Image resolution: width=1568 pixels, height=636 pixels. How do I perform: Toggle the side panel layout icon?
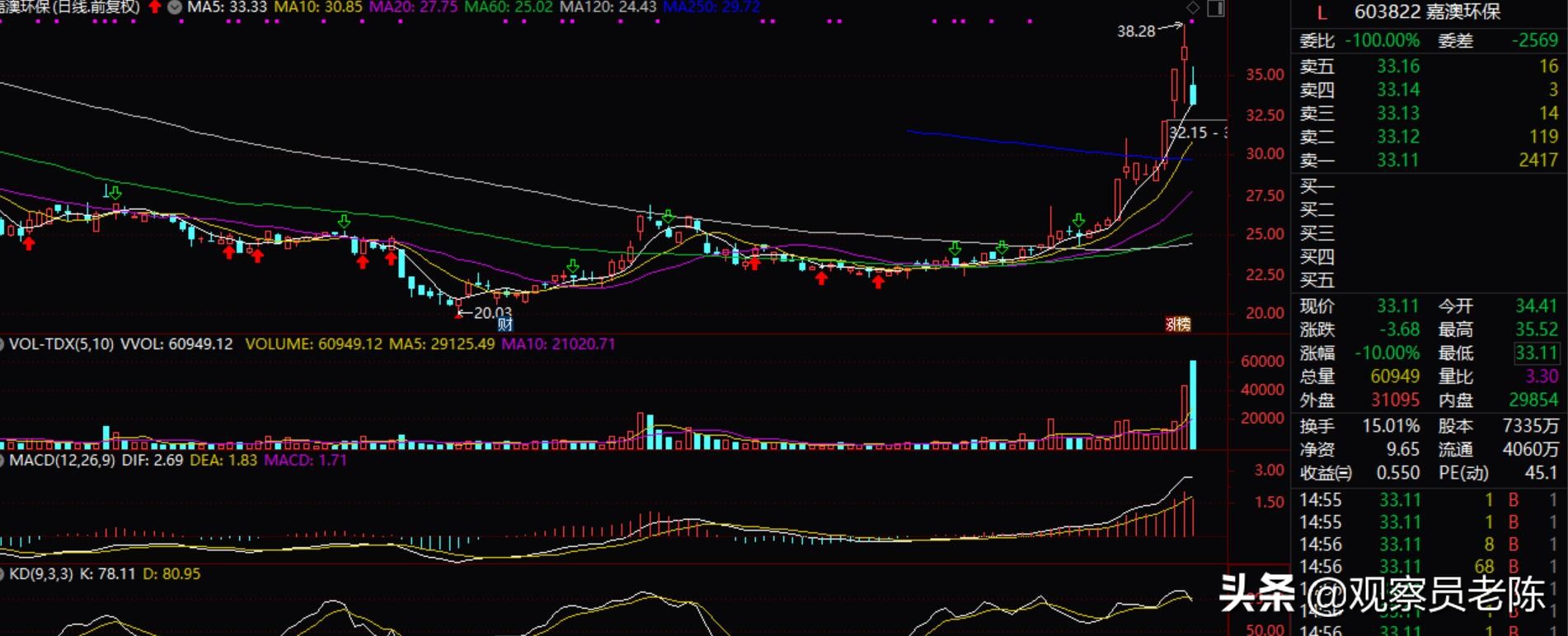click(x=1216, y=8)
